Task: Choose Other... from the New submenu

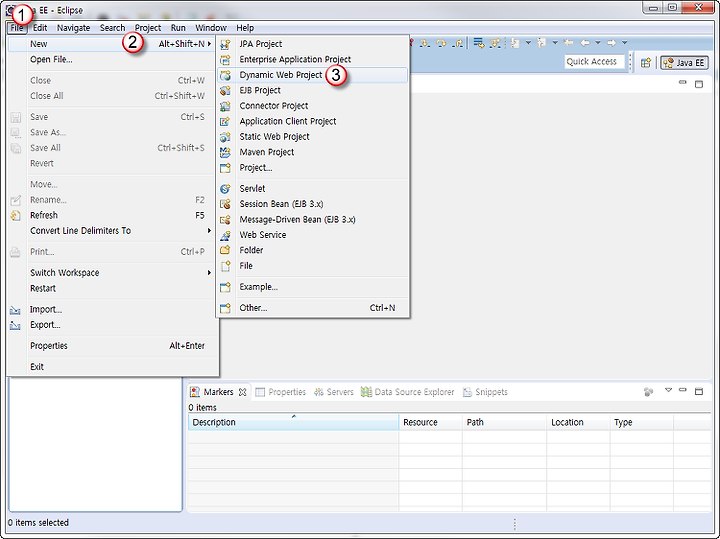Action: [x=312, y=308]
